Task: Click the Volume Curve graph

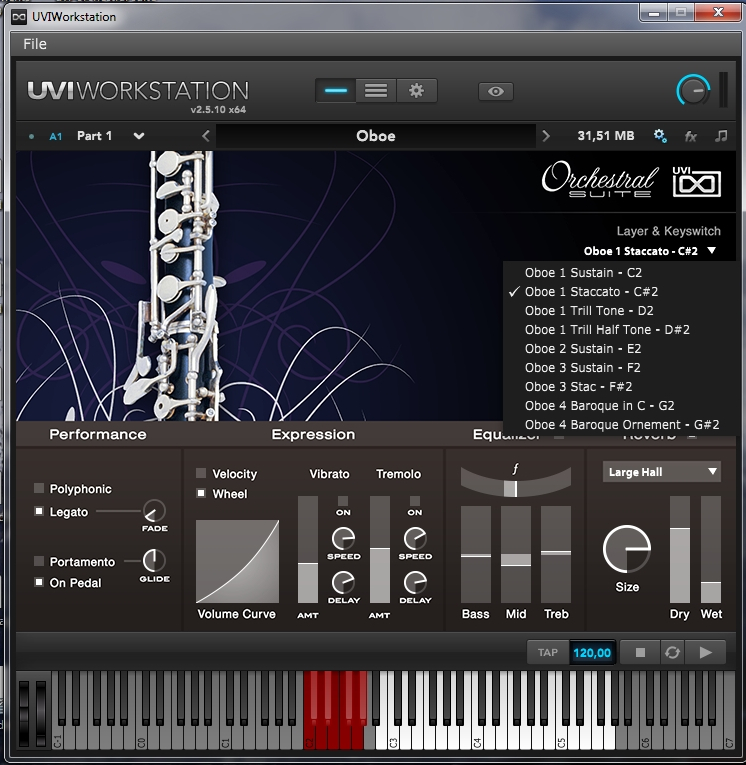Action: 238,561
